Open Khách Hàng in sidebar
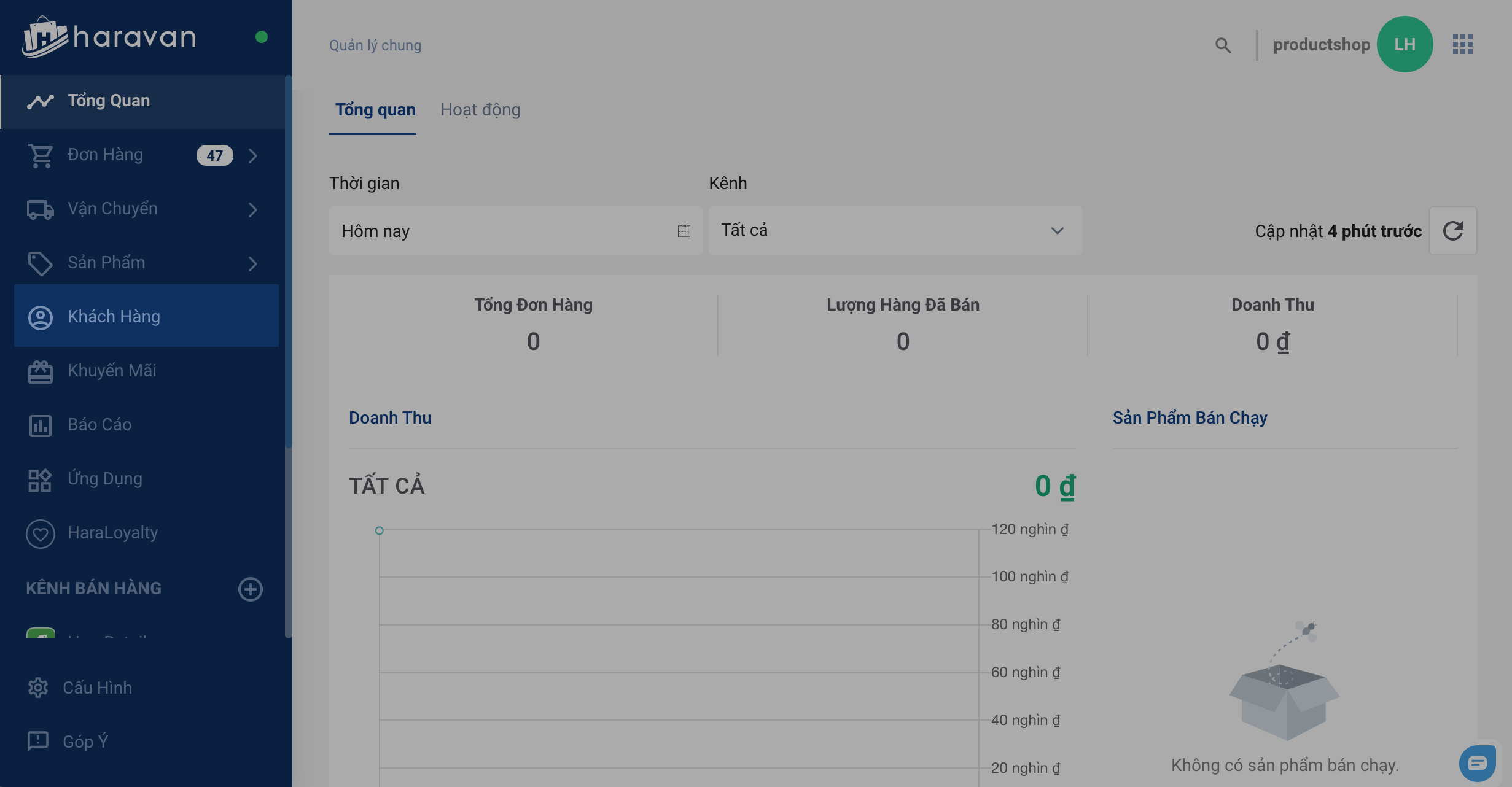This screenshot has height=787, width=1512. [114, 316]
